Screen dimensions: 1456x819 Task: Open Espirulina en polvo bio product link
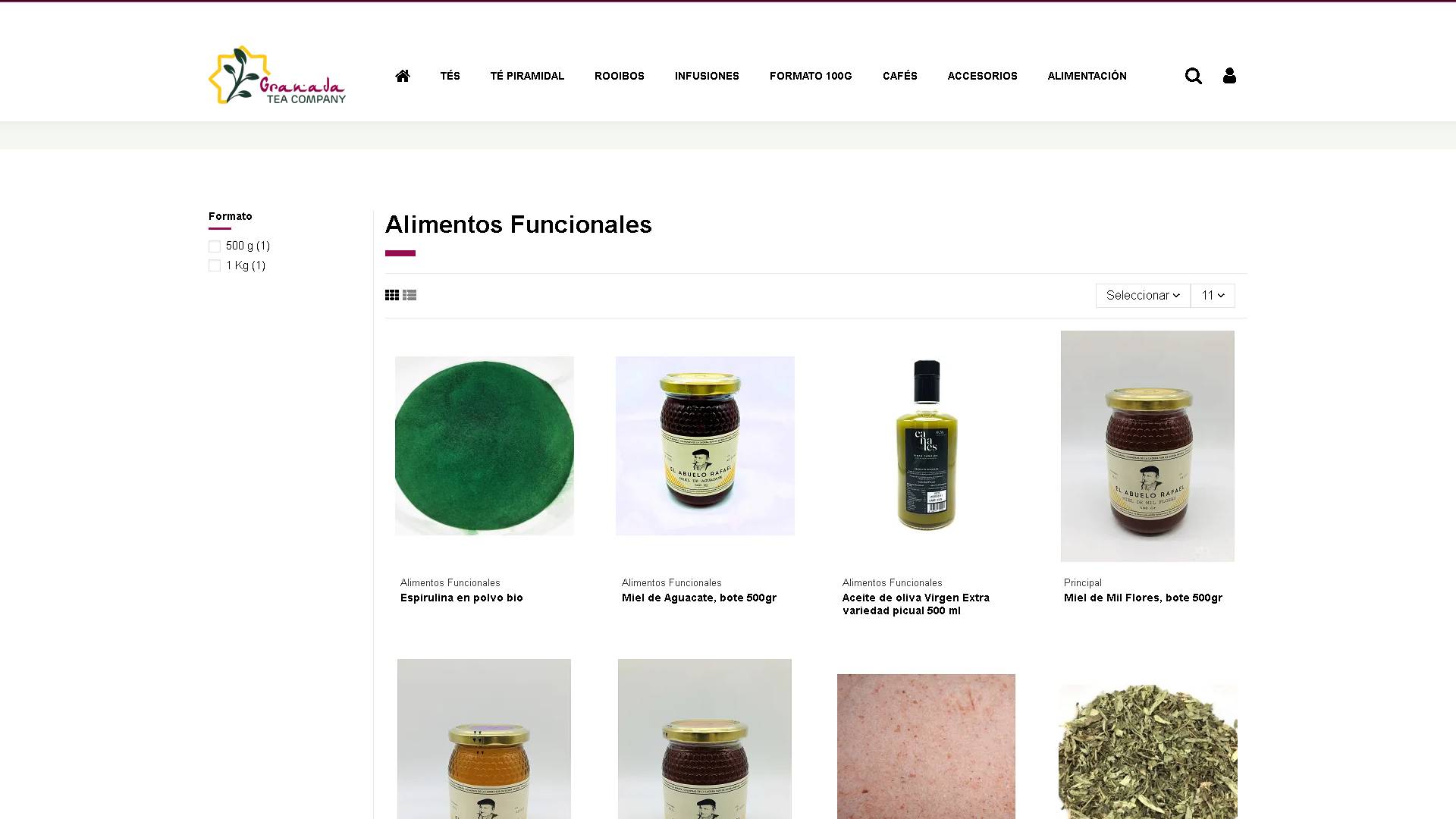[462, 598]
